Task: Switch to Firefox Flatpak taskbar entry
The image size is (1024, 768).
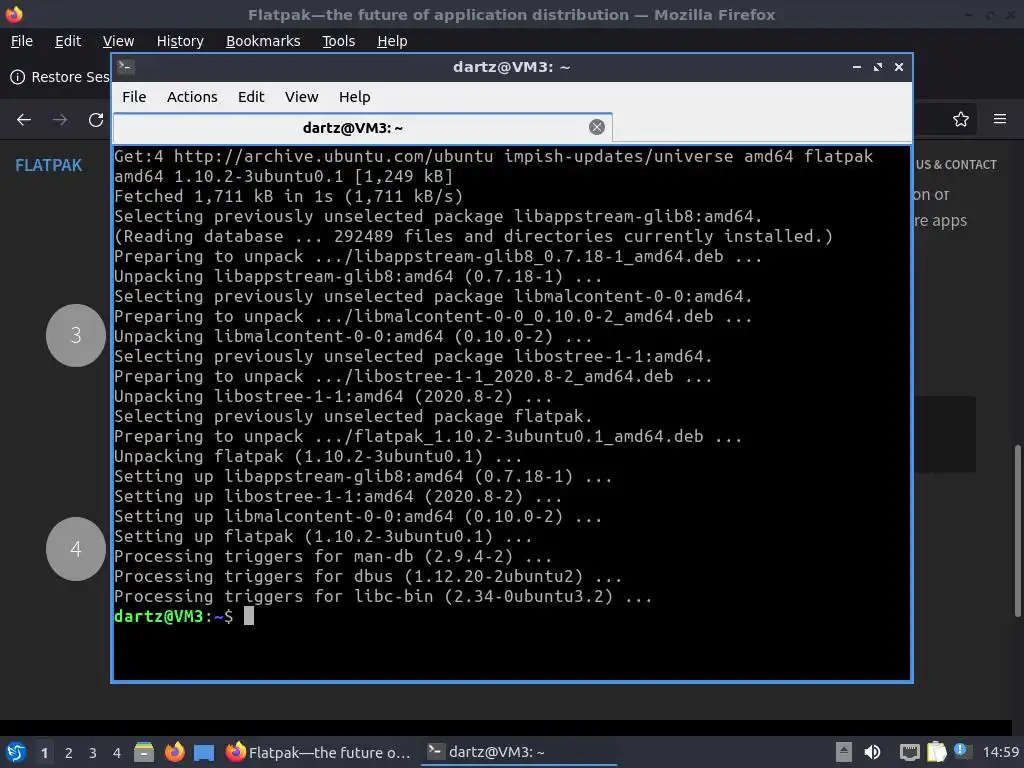Action: point(318,752)
